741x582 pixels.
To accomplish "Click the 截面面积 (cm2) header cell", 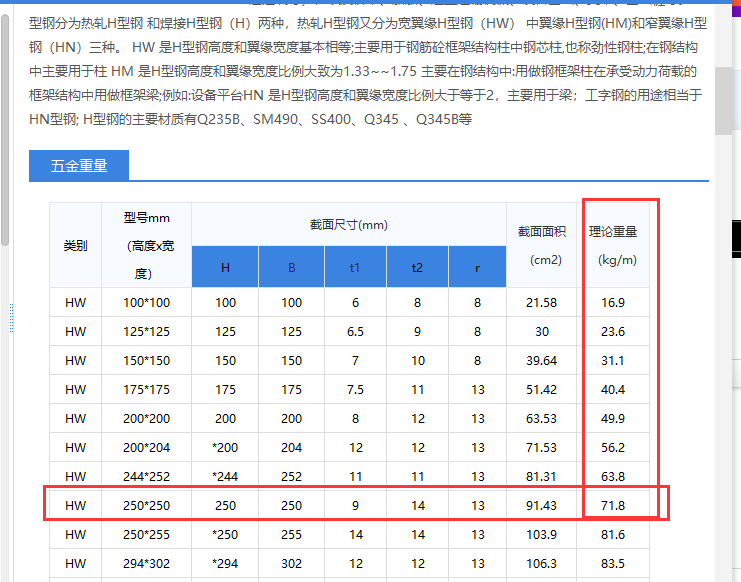I will pyautogui.click(x=542, y=245).
